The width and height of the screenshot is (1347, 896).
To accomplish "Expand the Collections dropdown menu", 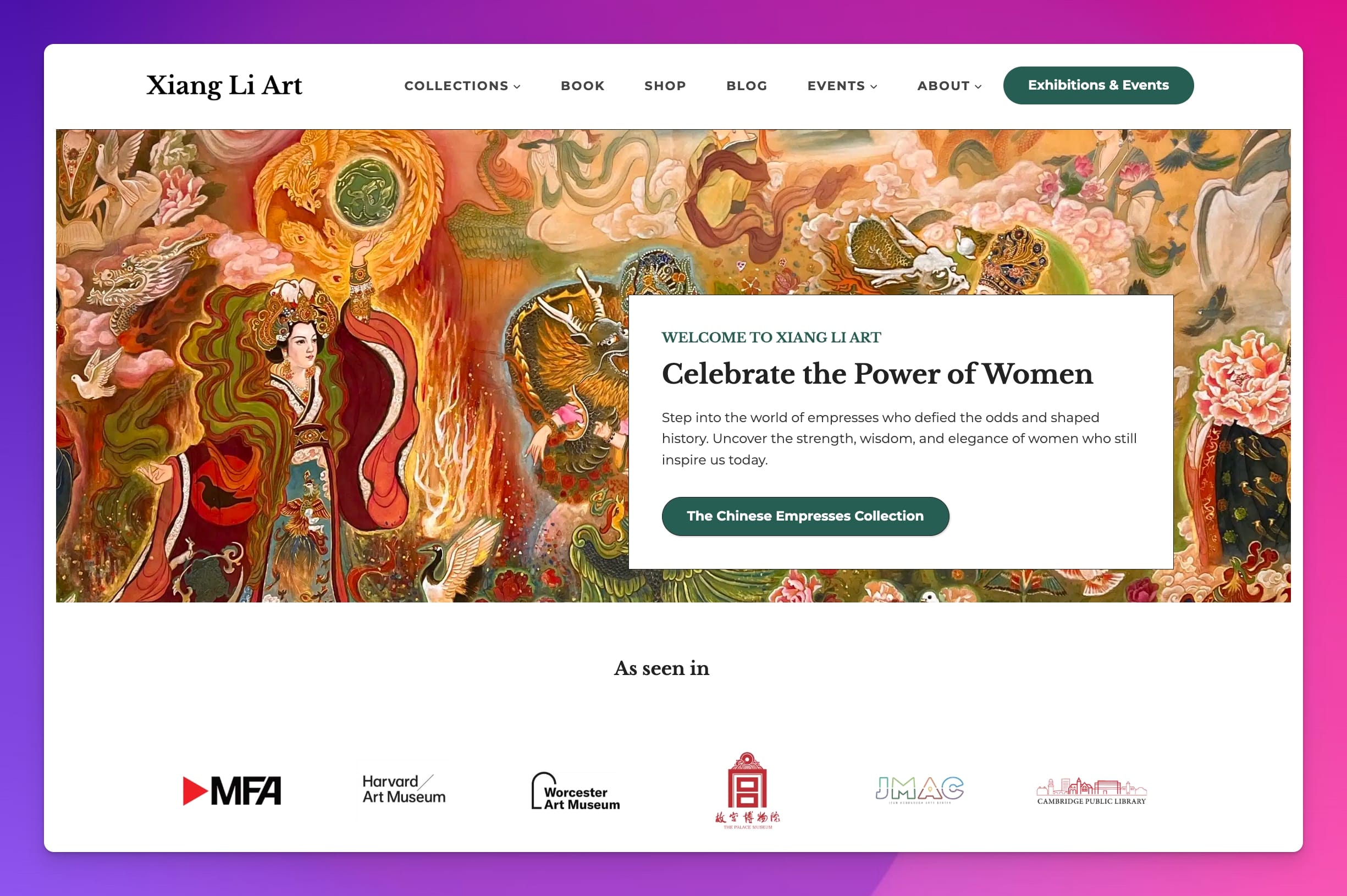I will [462, 86].
